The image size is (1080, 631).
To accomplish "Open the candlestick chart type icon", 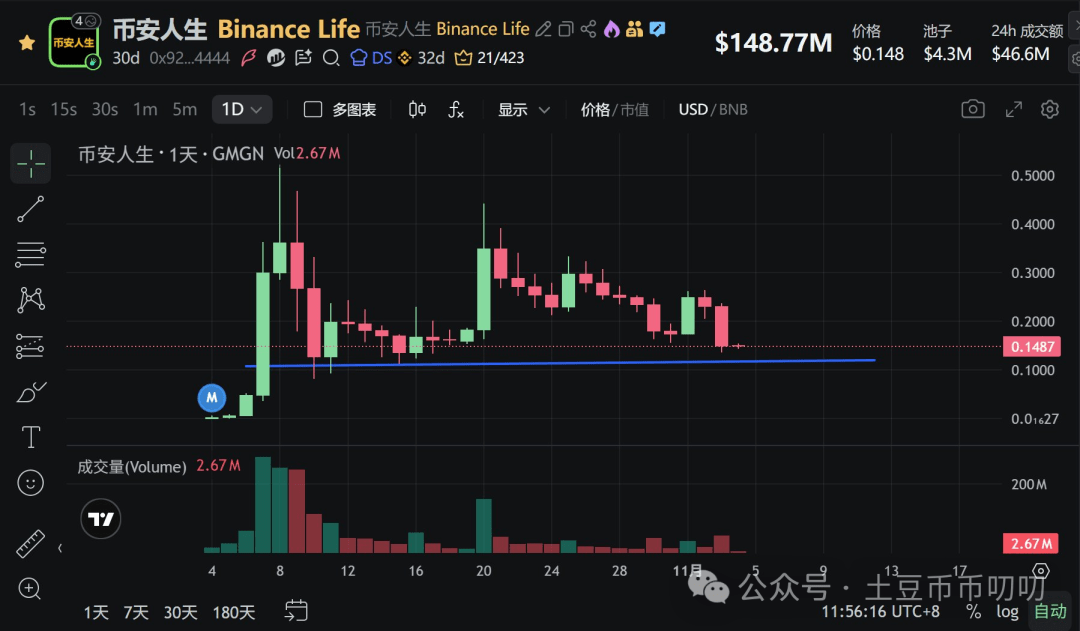I will [417, 110].
